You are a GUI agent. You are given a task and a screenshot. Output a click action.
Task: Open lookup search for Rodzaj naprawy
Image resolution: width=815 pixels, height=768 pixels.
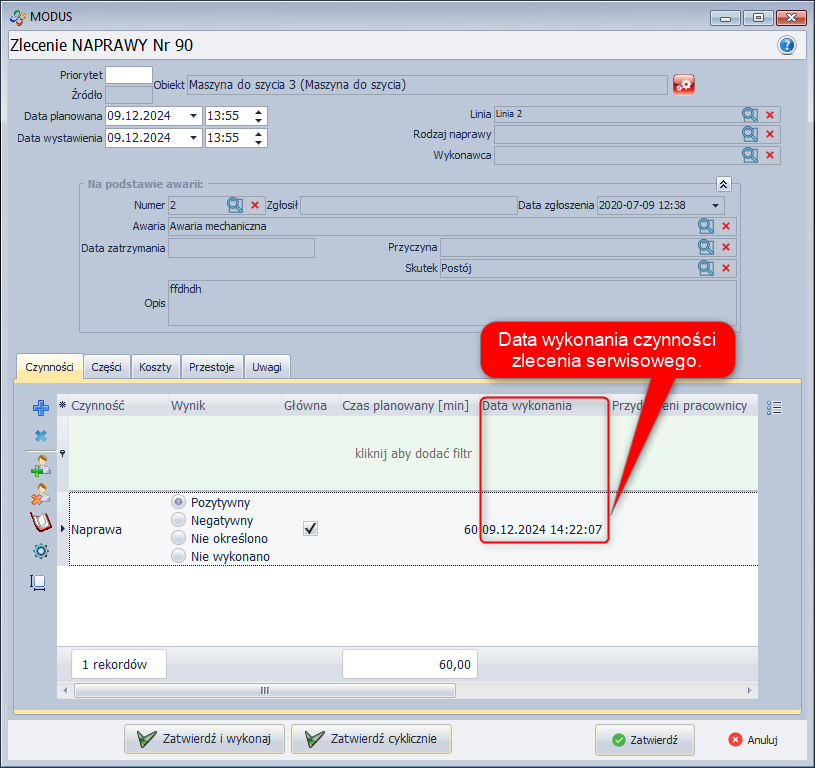pyautogui.click(x=749, y=135)
